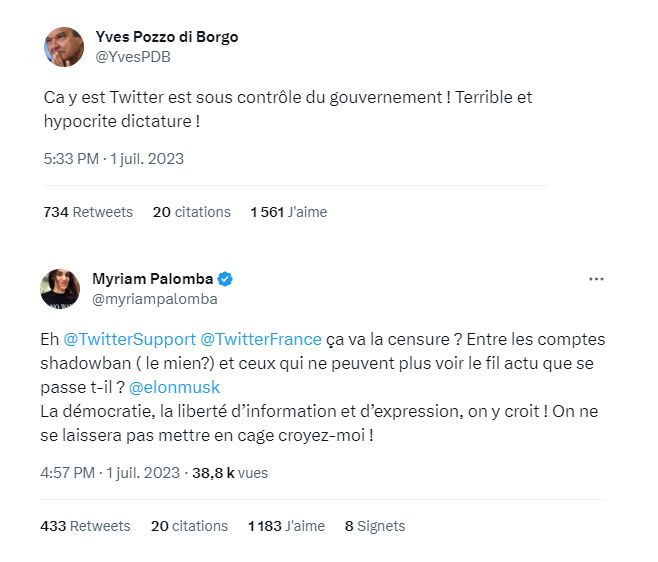Open the @elonmusk mention
Viewport: 658px width, 562px height.
tap(174, 387)
